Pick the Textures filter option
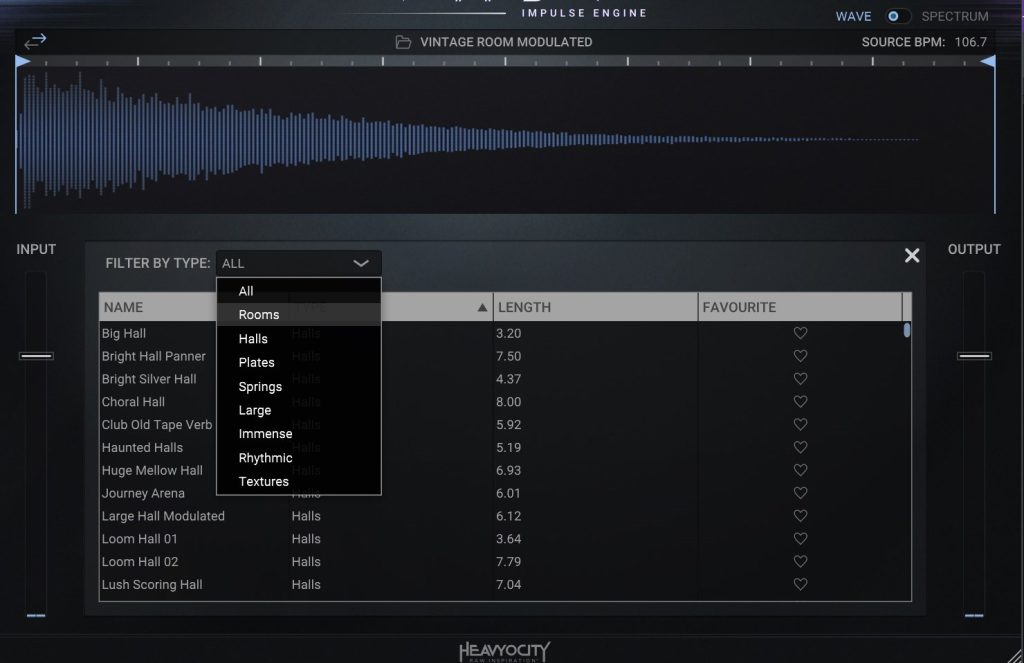Viewport: 1024px width, 663px height. [x=263, y=481]
